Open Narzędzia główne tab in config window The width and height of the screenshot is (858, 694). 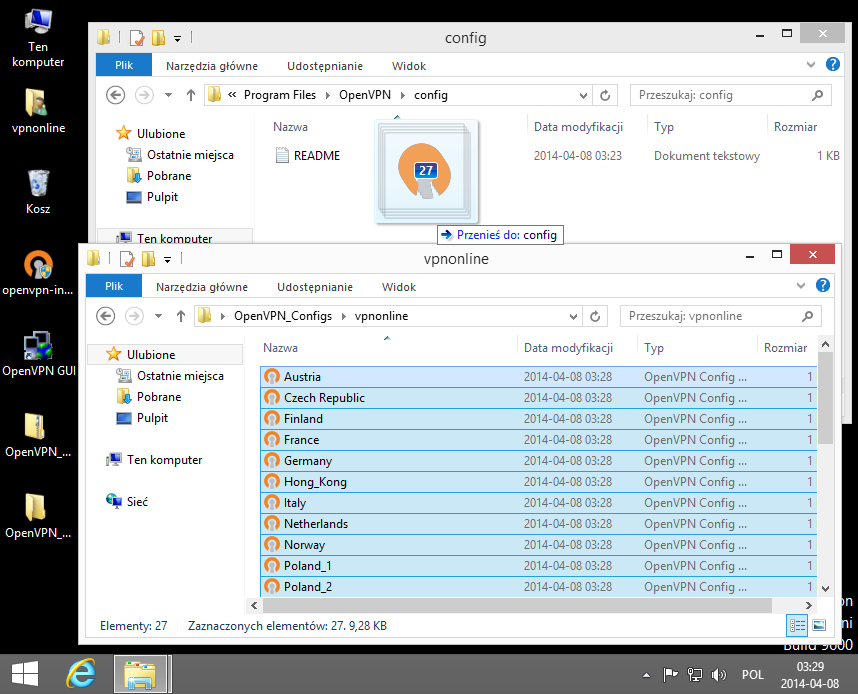[212, 66]
